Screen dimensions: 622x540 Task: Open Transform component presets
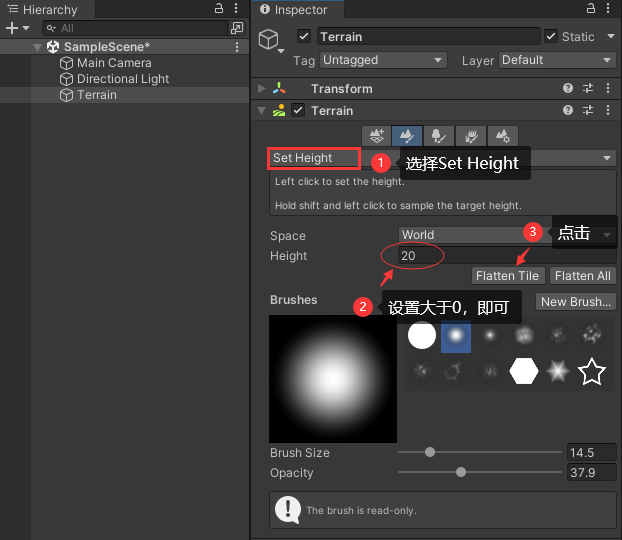[x=588, y=88]
